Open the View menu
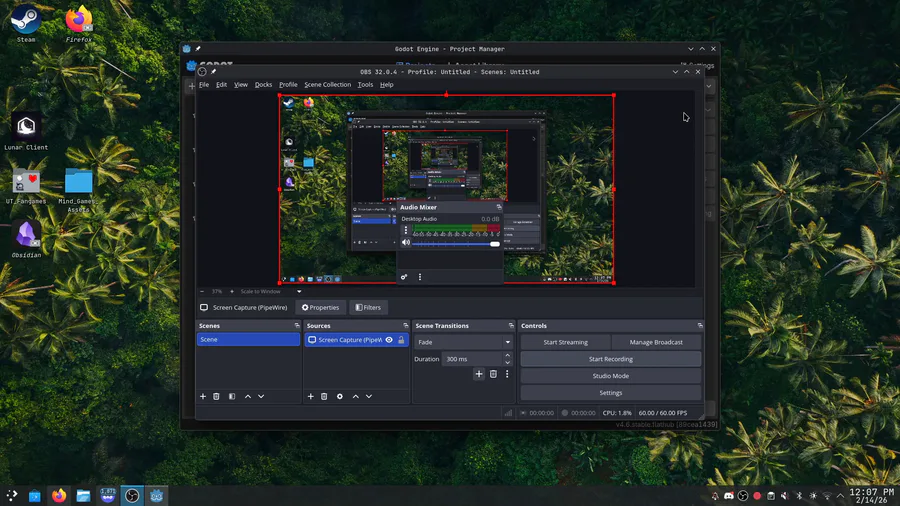The height and width of the screenshot is (506, 900). click(x=240, y=84)
